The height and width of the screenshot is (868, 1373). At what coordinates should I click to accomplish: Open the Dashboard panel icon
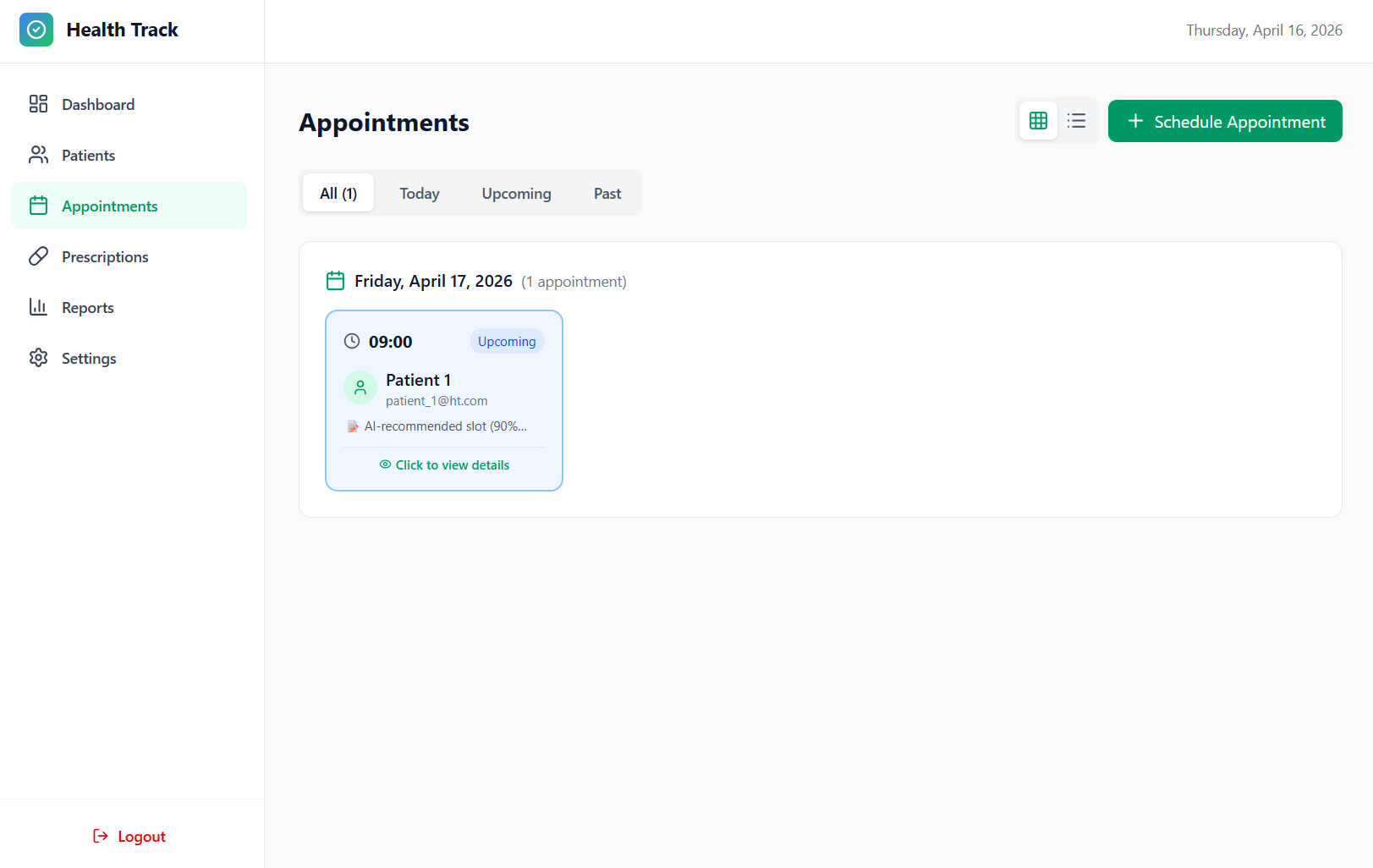coord(38,103)
